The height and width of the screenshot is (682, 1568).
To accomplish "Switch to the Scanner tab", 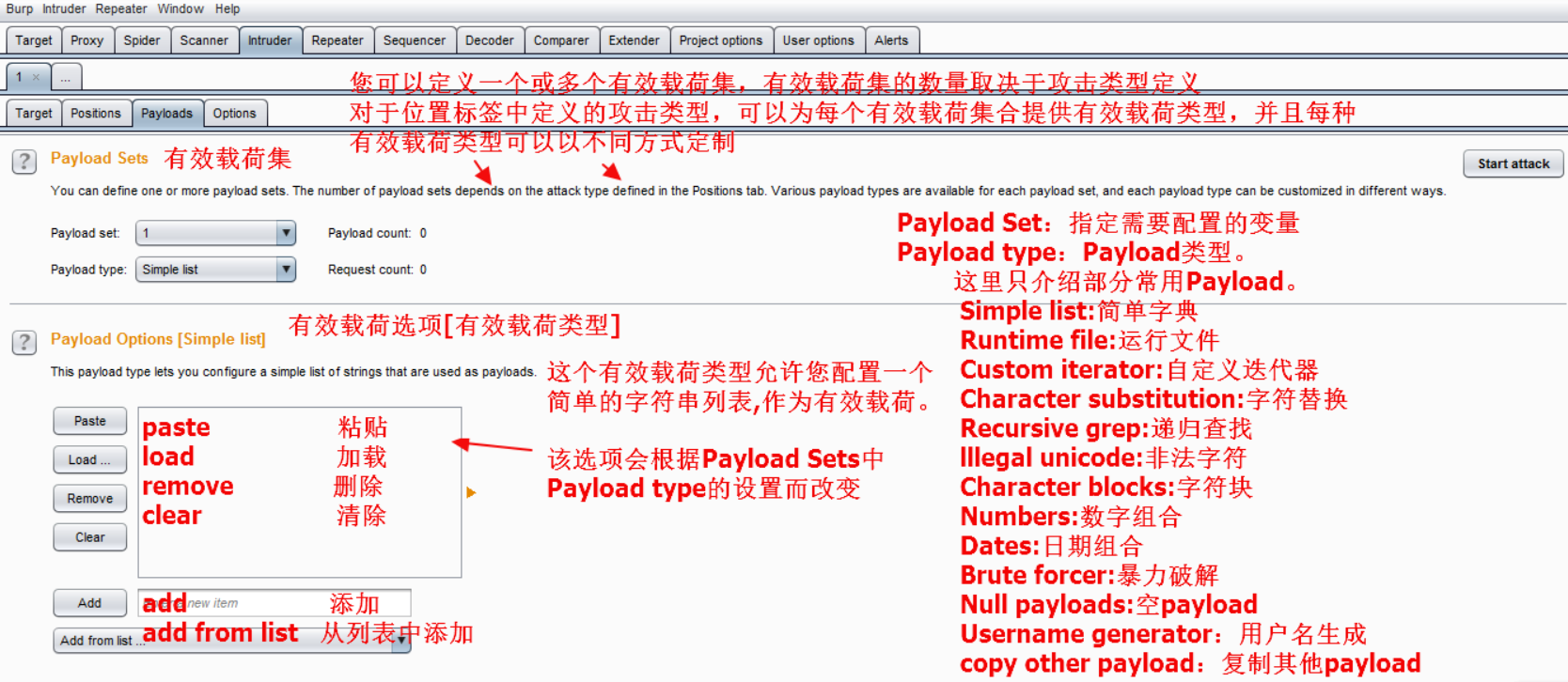I will [204, 40].
